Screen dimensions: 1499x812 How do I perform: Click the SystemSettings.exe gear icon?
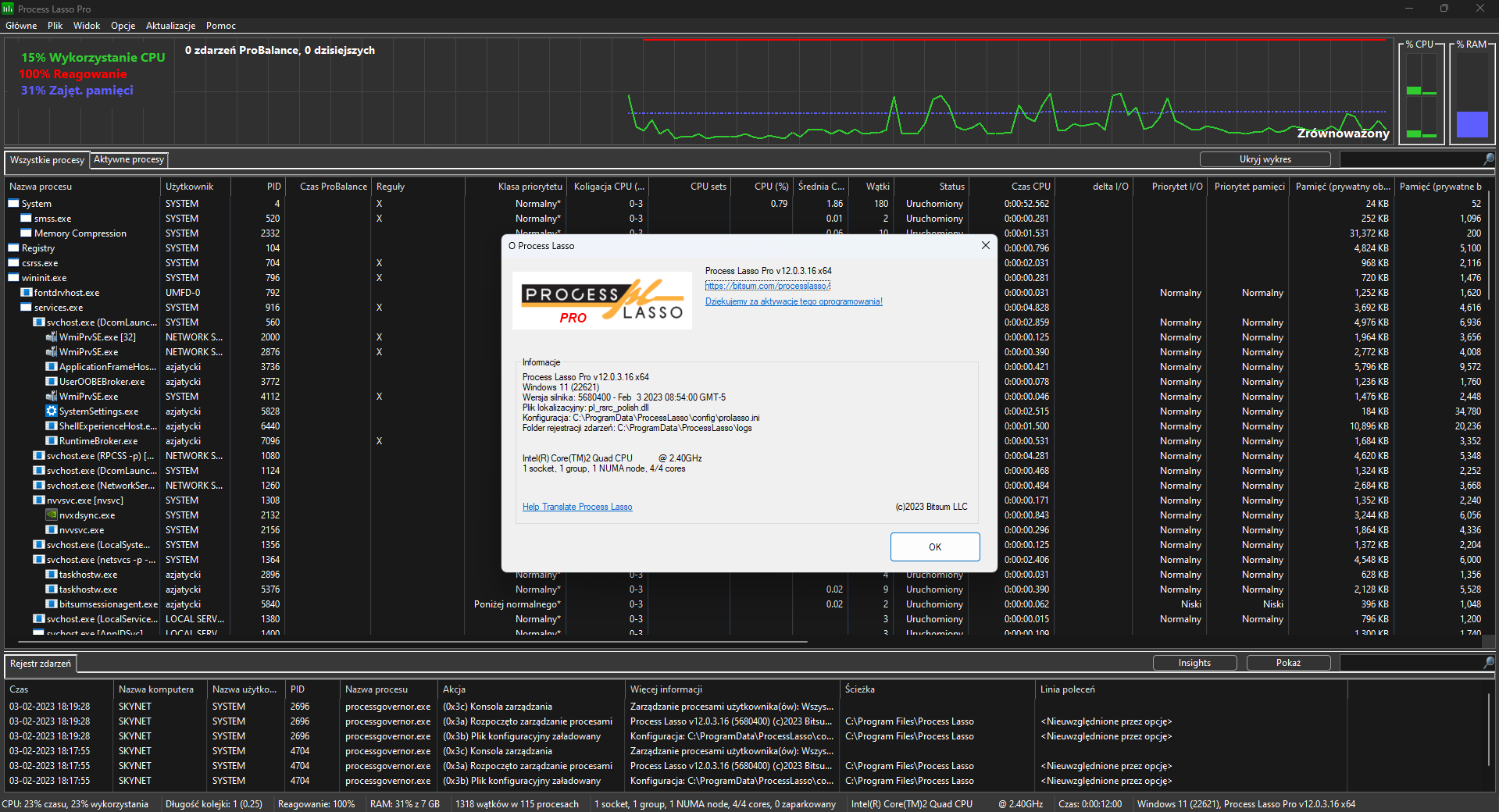52,411
